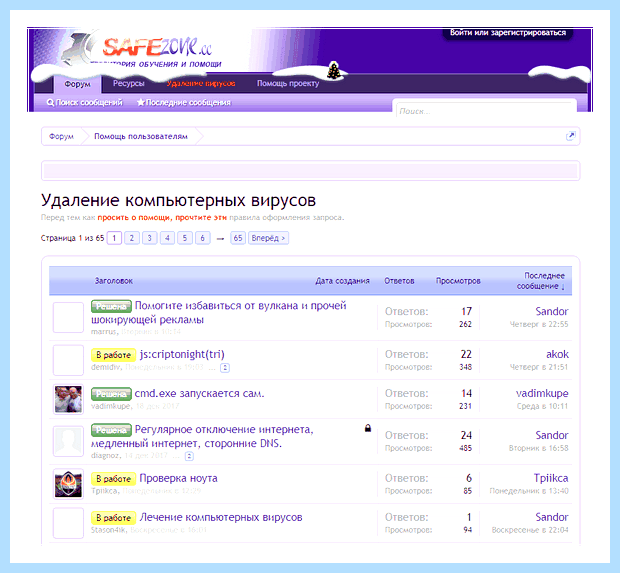Open thread Лечение компьютерных вирусов

[x=221, y=517]
